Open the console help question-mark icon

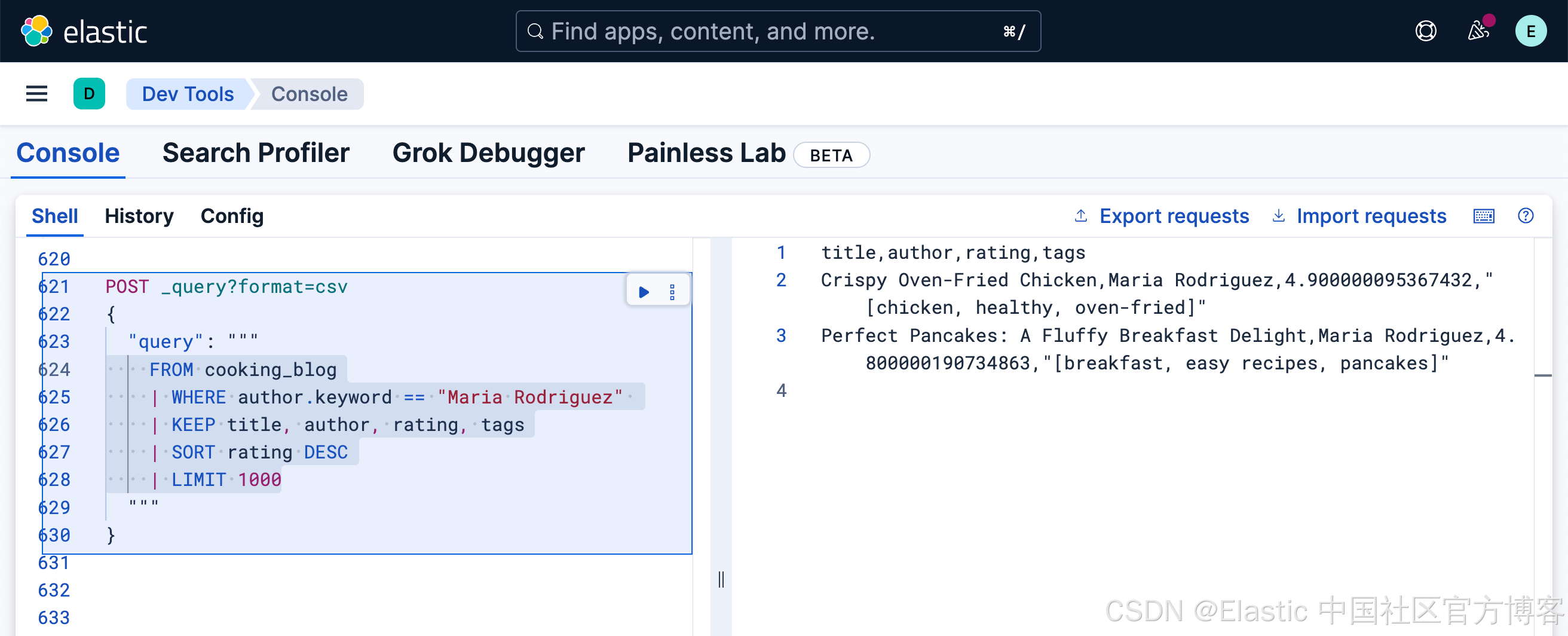[x=1526, y=215]
